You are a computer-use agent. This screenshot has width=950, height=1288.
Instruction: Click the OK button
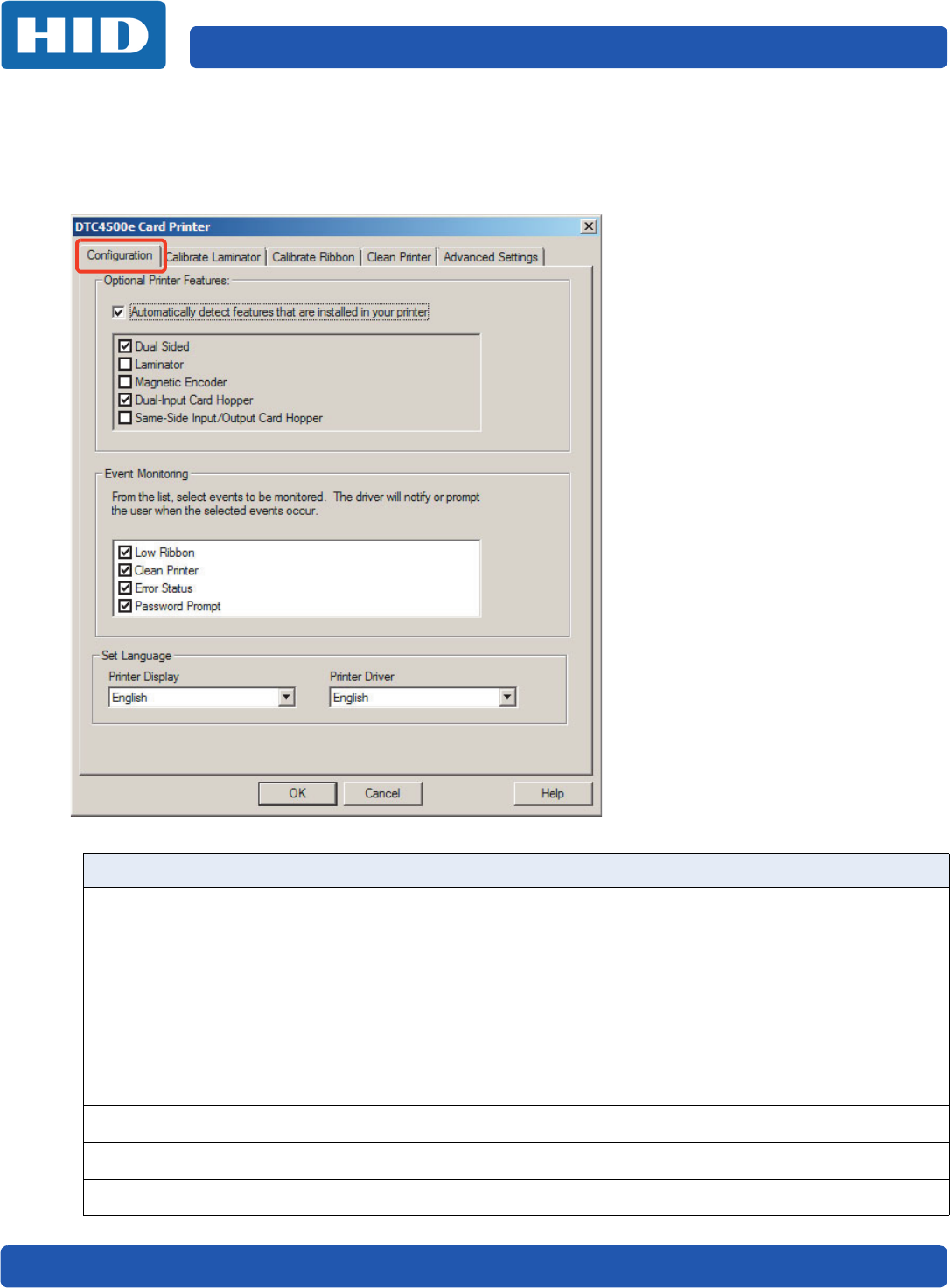click(x=297, y=793)
